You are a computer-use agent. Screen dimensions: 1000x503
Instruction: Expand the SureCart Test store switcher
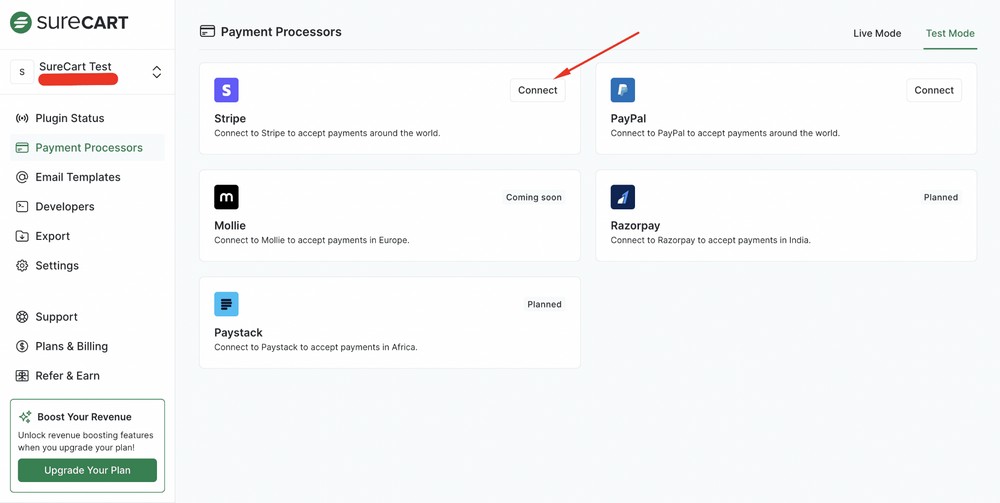point(156,72)
